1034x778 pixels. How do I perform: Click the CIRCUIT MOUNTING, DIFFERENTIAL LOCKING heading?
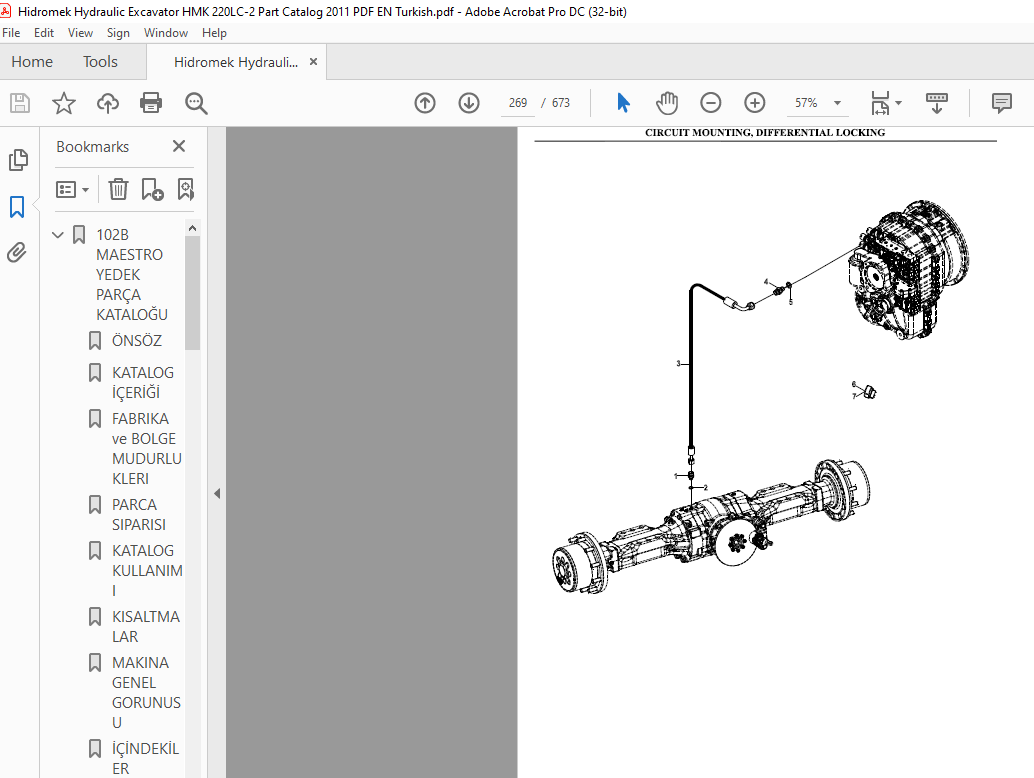(765, 133)
